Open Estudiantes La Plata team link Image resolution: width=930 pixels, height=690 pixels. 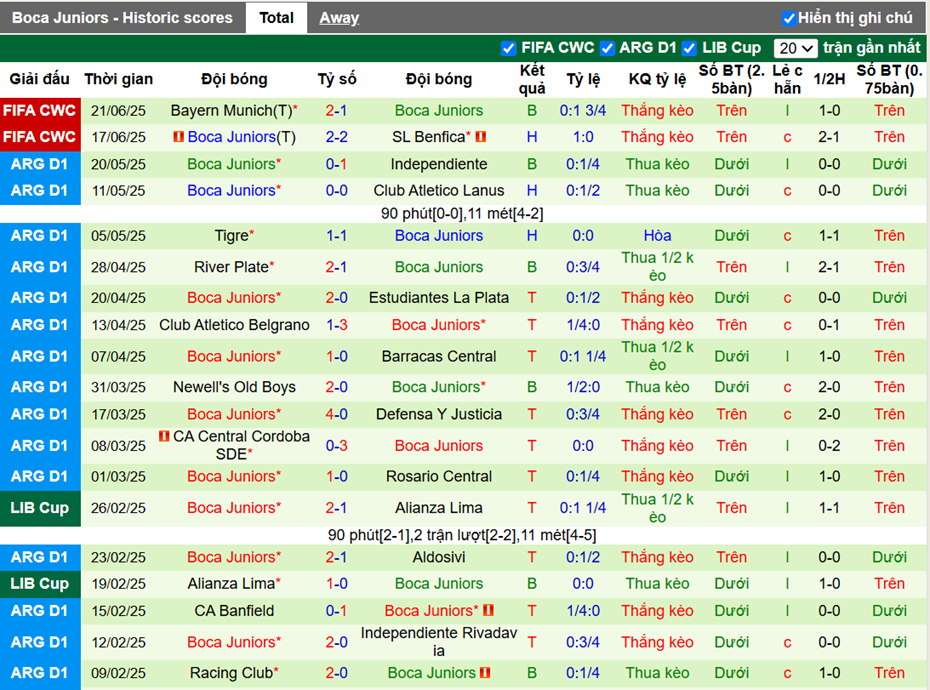coord(439,298)
